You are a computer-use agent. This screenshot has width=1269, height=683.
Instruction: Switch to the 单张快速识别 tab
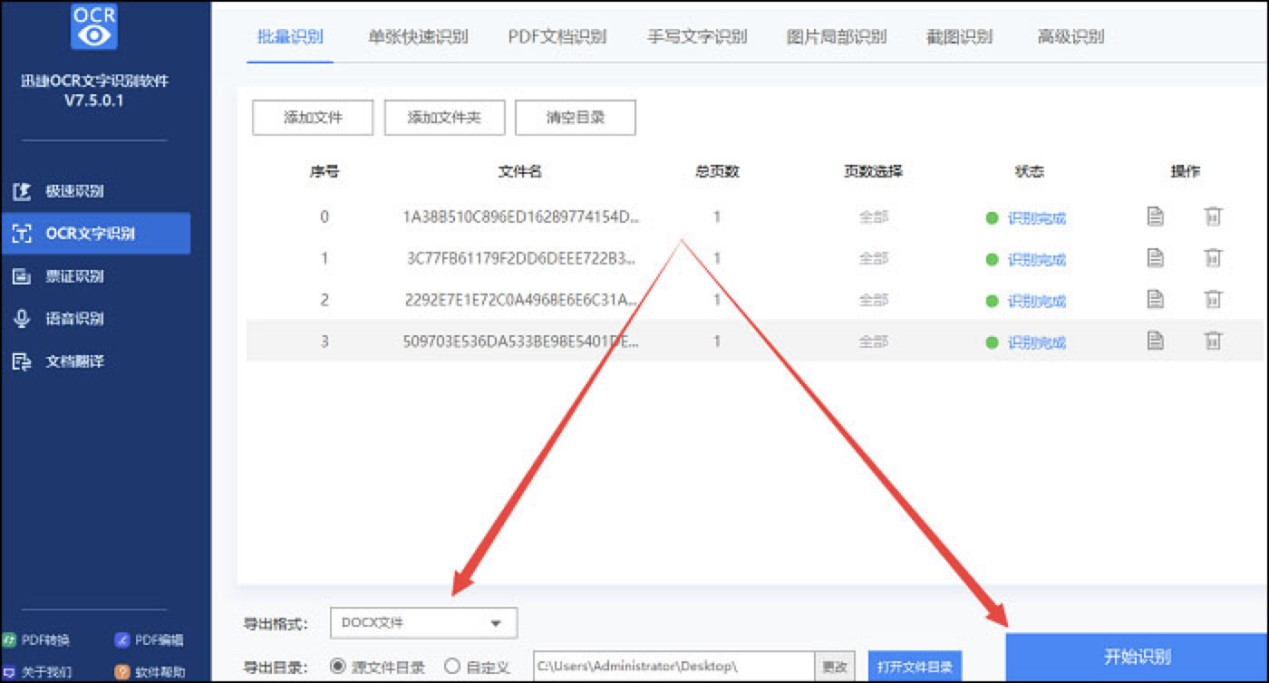point(418,37)
